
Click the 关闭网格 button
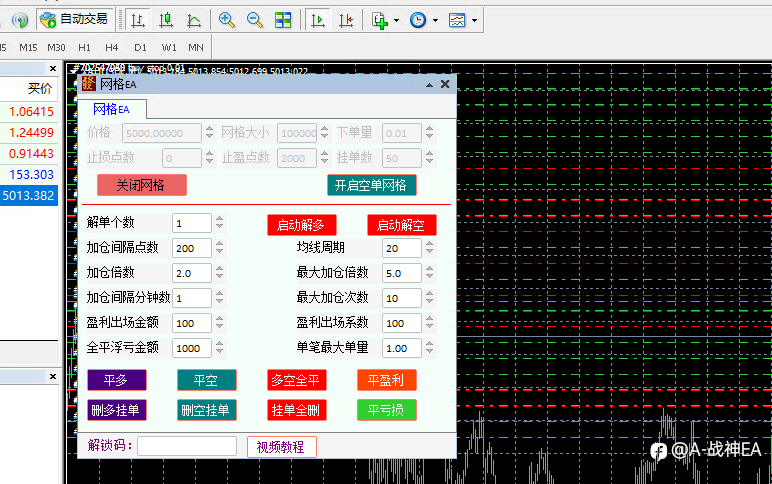(x=142, y=185)
